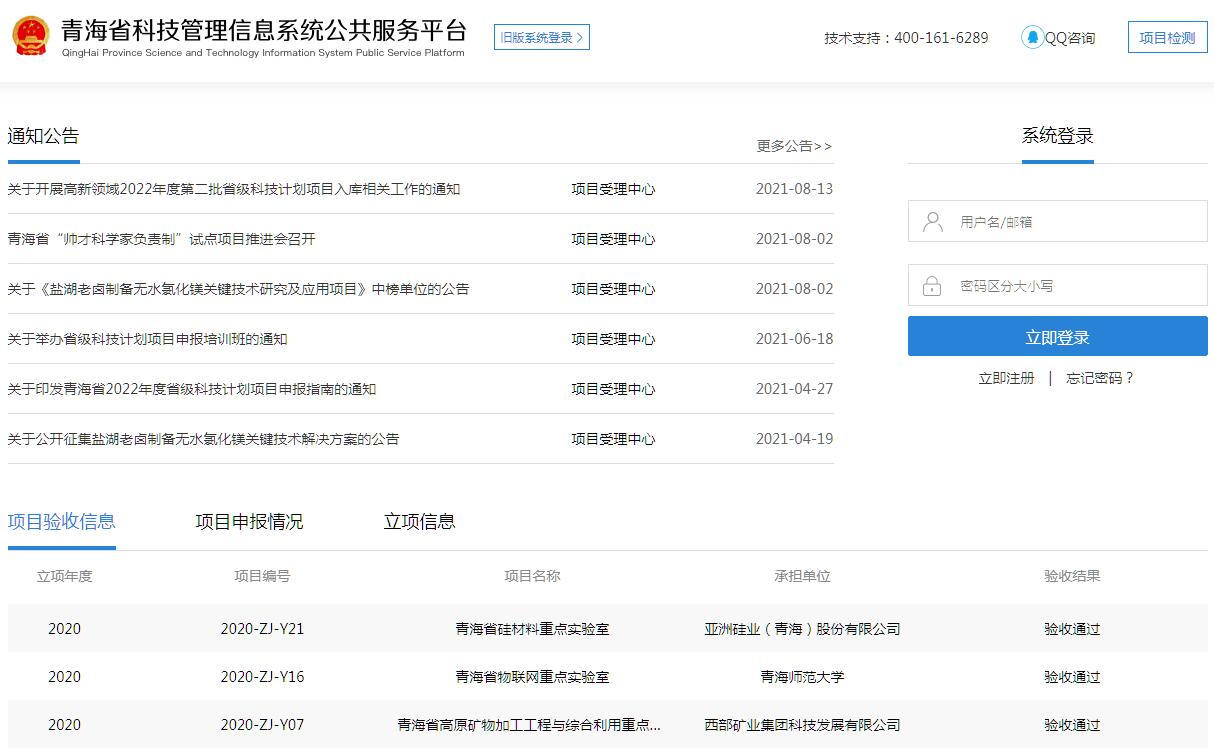Image resolution: width=1214 pixels, height=749 pixels.
Task: Click the user icon in username field
Action: click(x=933, y=221)
